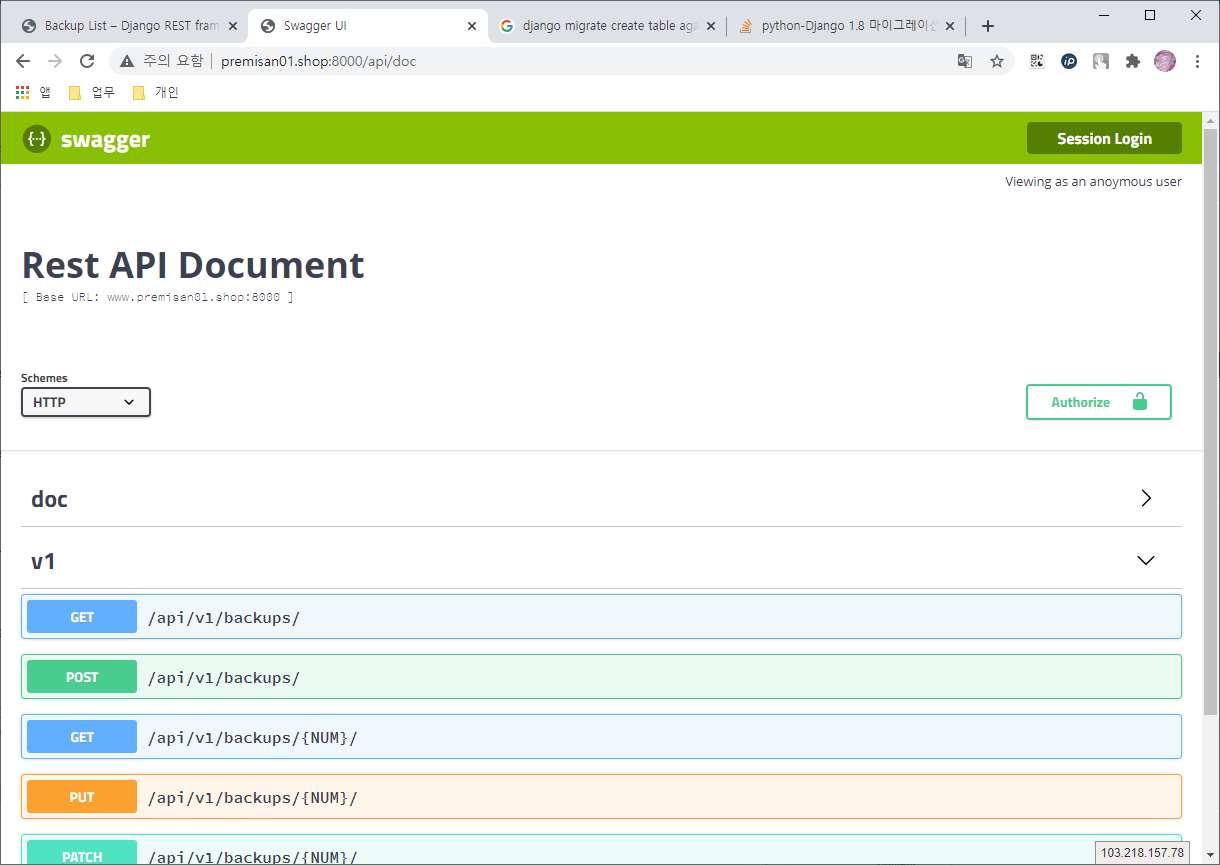Click the not-secure warning triangle icon
Viewport: 1220px width, 865px height.
tap(127, 61)
